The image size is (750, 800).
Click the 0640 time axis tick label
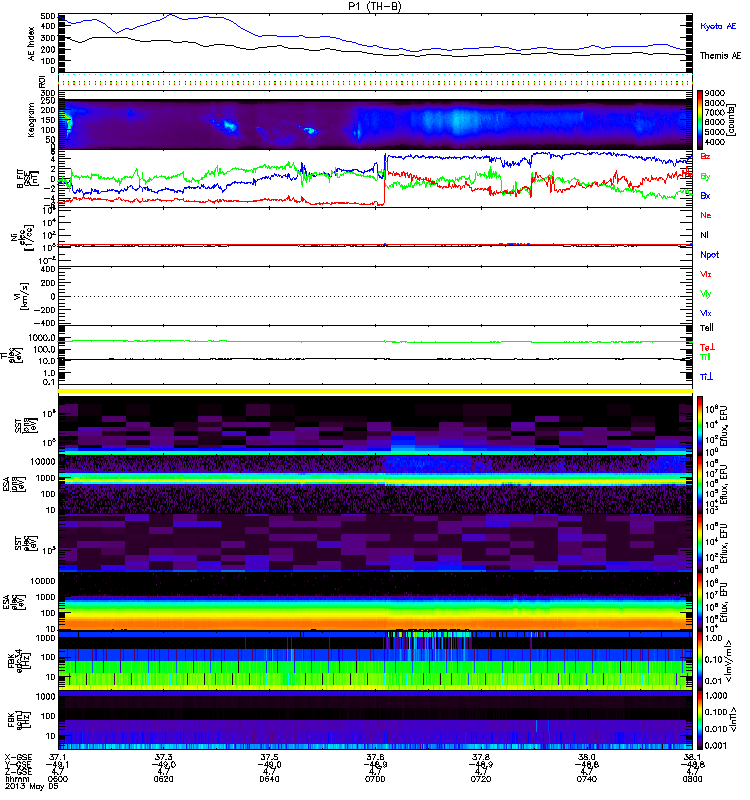(x=269, y=779)
